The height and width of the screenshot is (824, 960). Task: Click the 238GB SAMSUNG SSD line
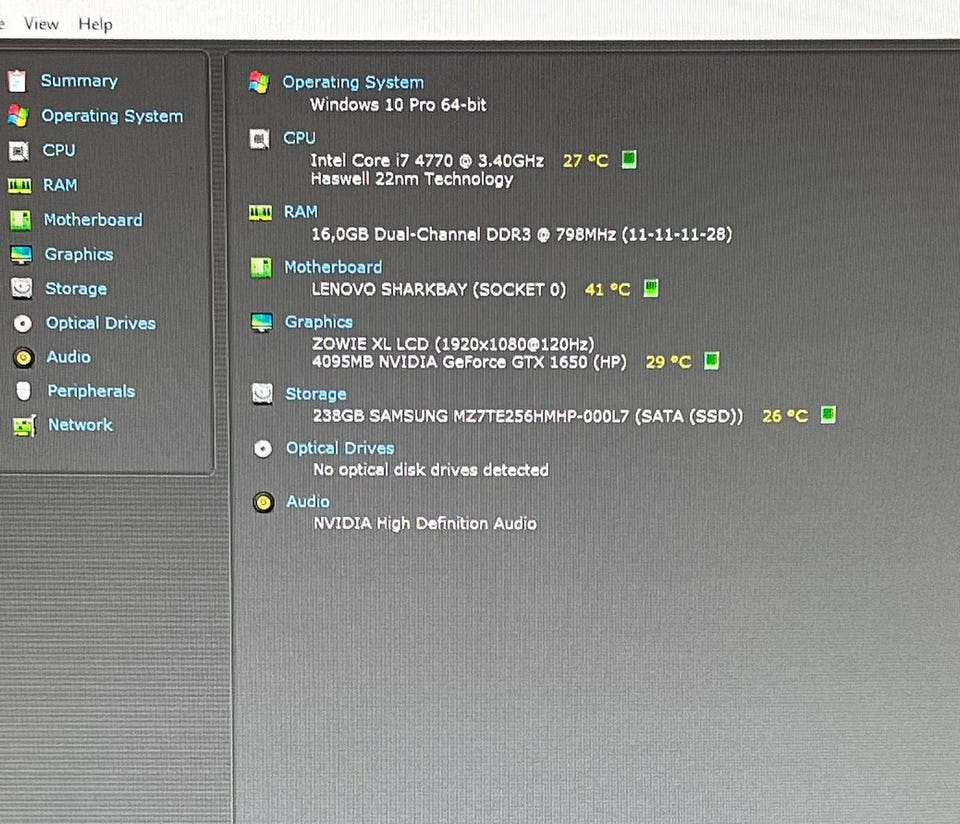point(528,416)
